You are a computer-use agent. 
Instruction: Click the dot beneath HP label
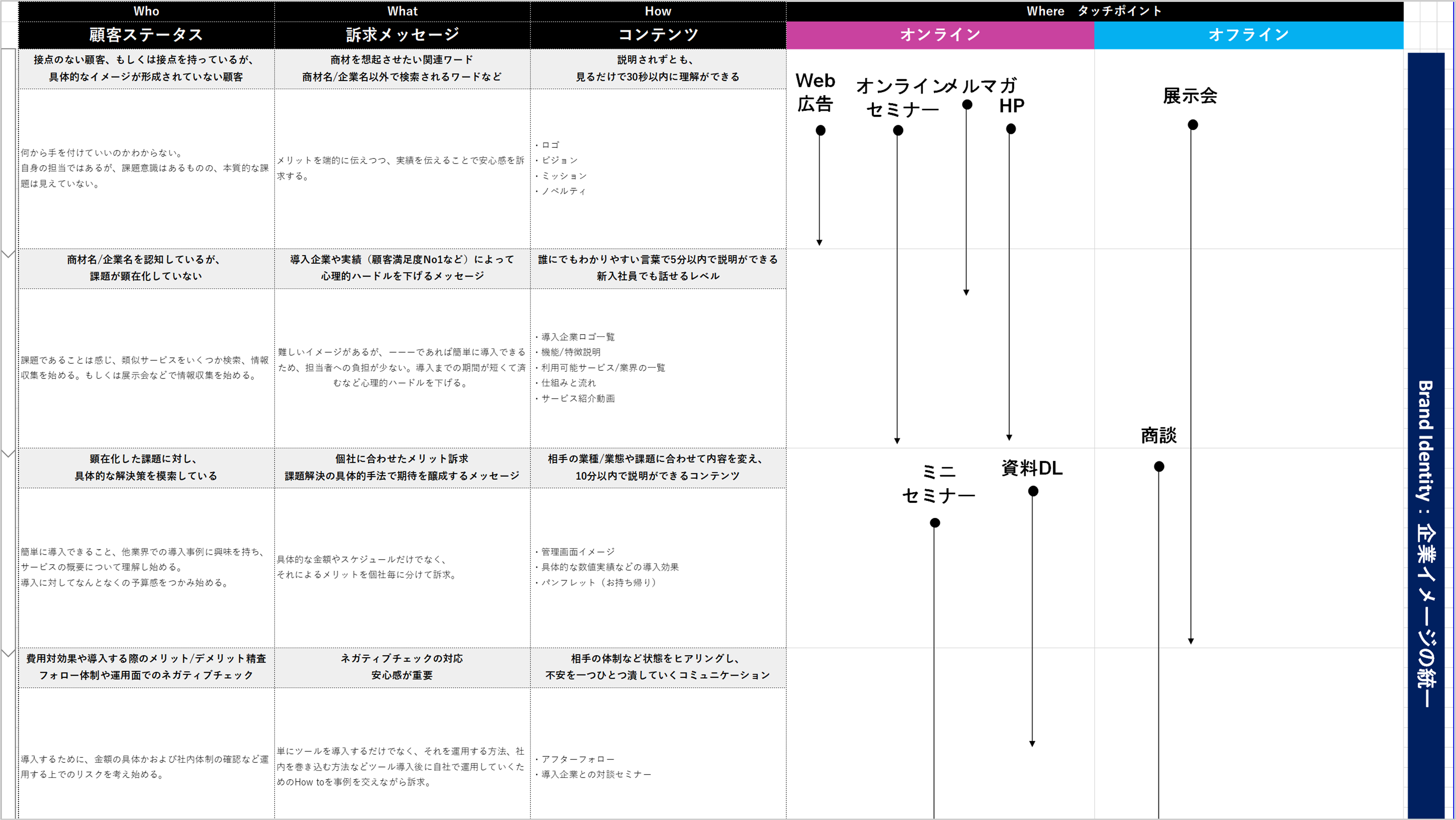tap(1011, 129)
